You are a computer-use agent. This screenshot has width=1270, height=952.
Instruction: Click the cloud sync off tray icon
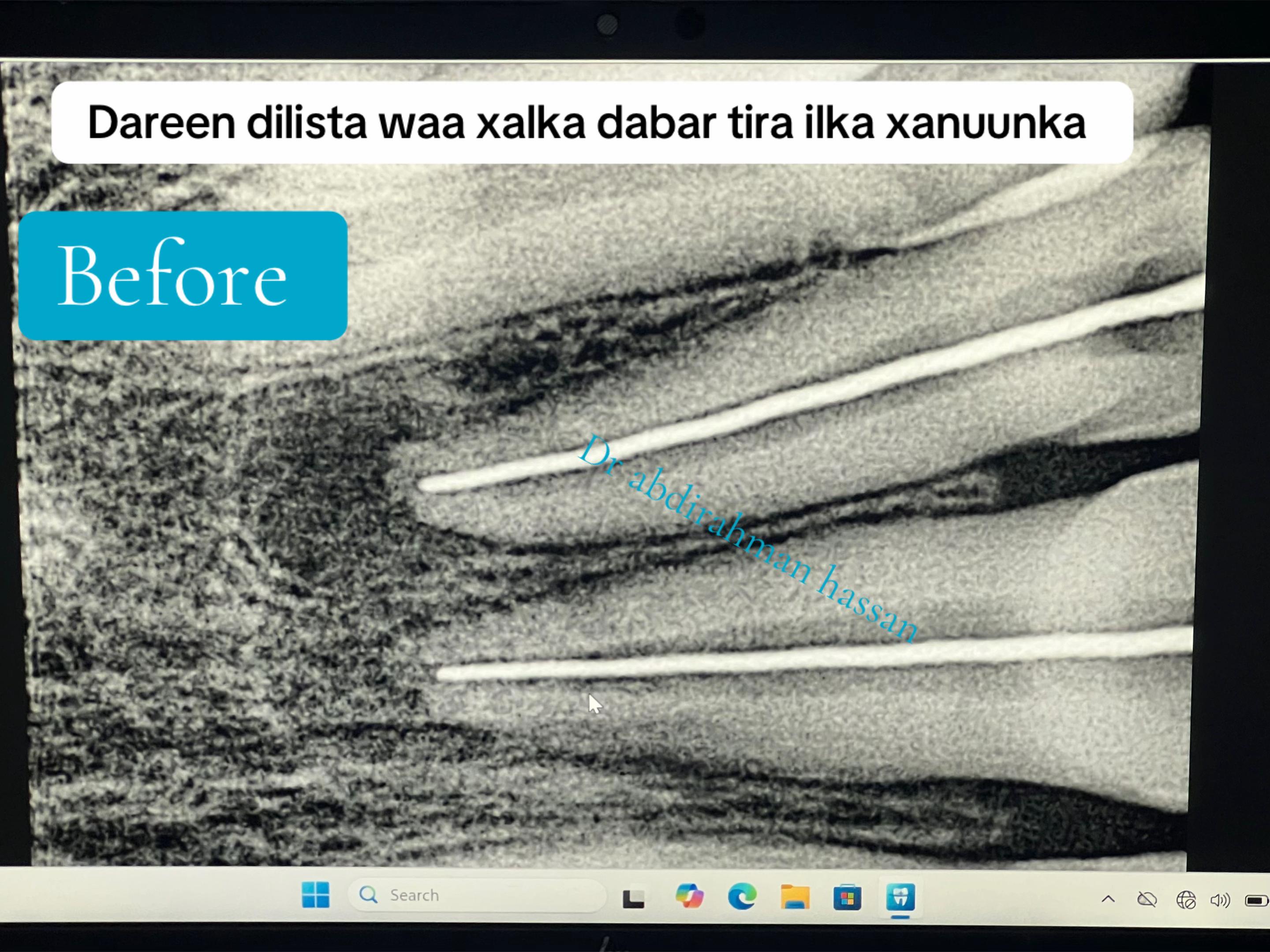coord(1147,900)
